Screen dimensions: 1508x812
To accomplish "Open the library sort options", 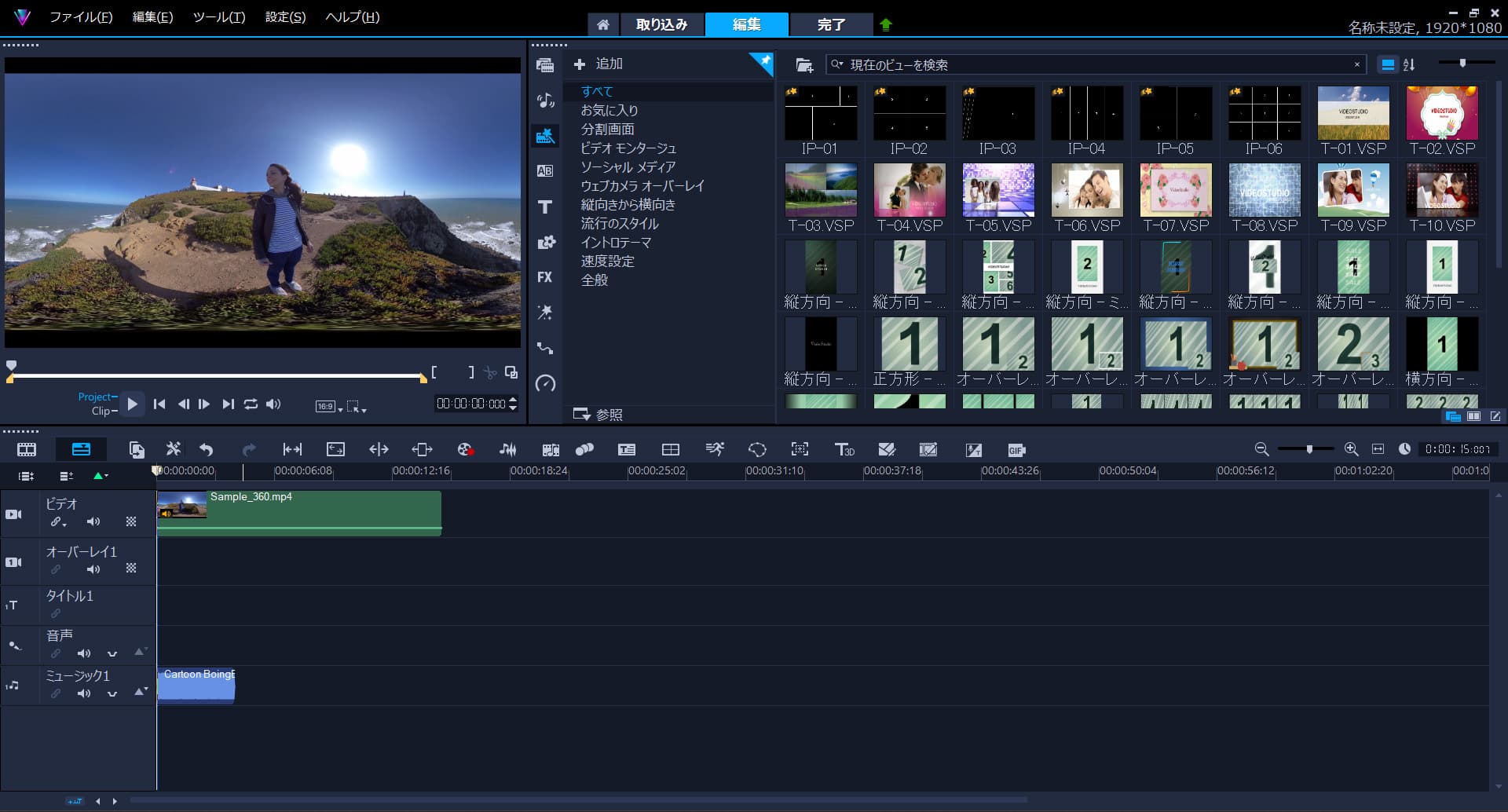I will [x=1409, y=65].
